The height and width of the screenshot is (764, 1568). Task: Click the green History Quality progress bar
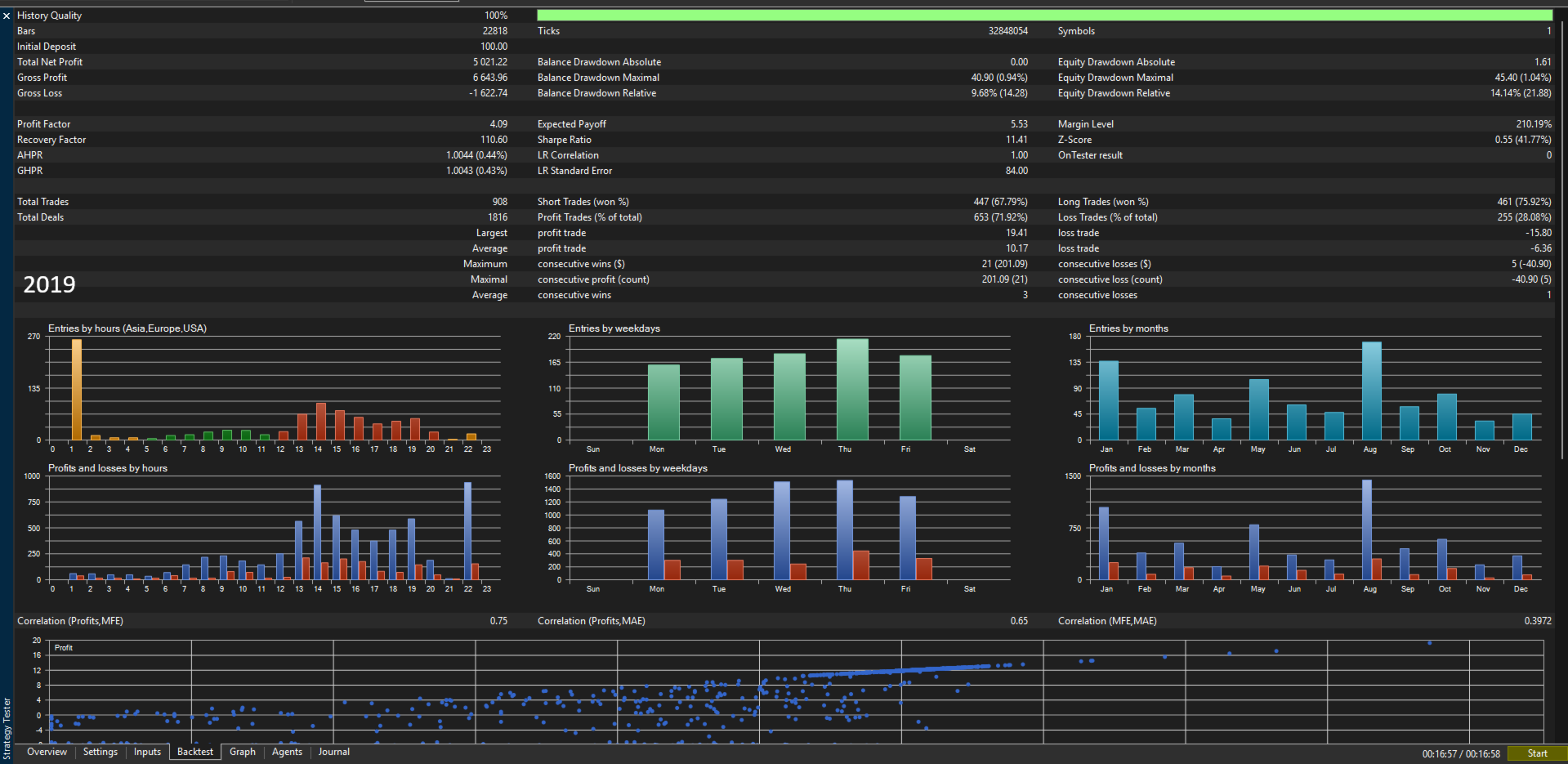[1044, 16]
